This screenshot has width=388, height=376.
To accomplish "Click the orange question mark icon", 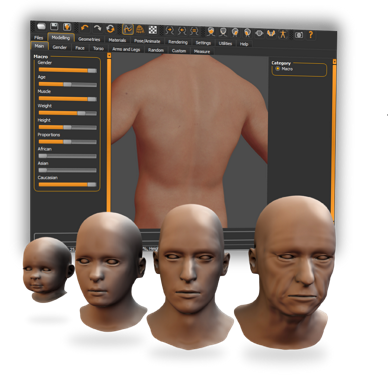I will pyautogui.click(x=311, y=35).
